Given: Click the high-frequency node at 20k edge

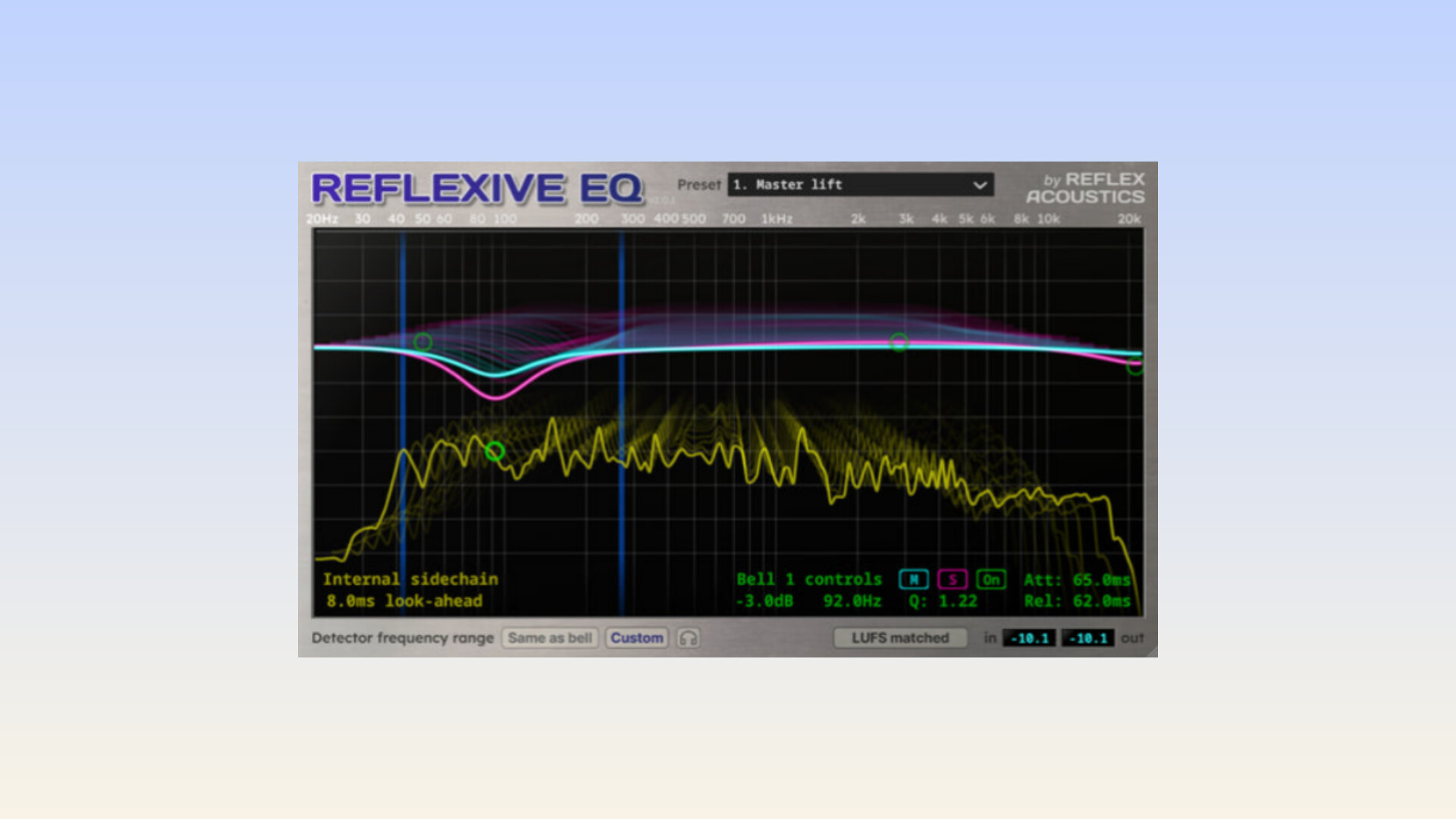Looking at the screenshot, I should click(x=1134, y=367).
